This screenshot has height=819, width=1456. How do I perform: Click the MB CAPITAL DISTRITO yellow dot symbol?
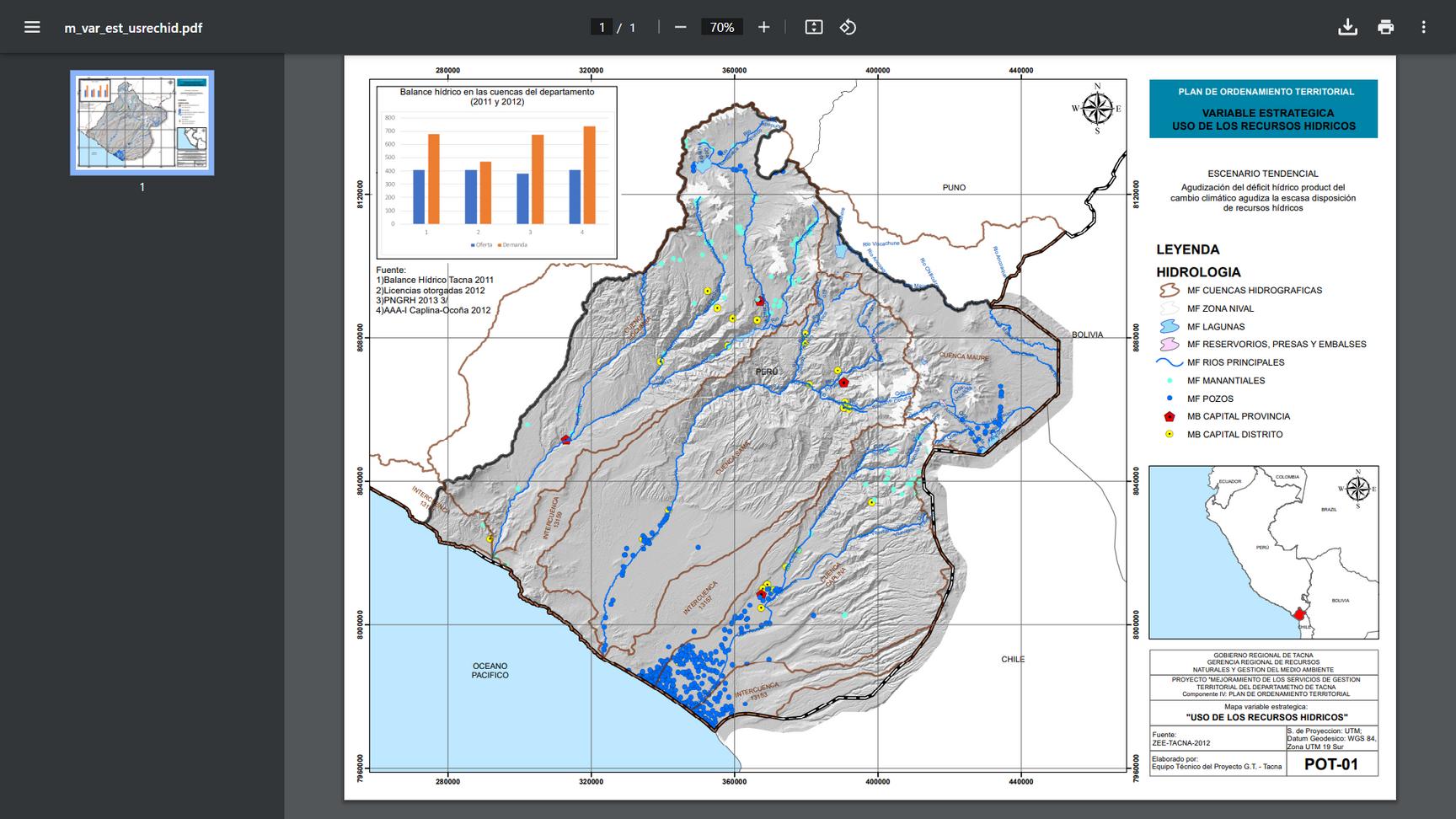1169,434
